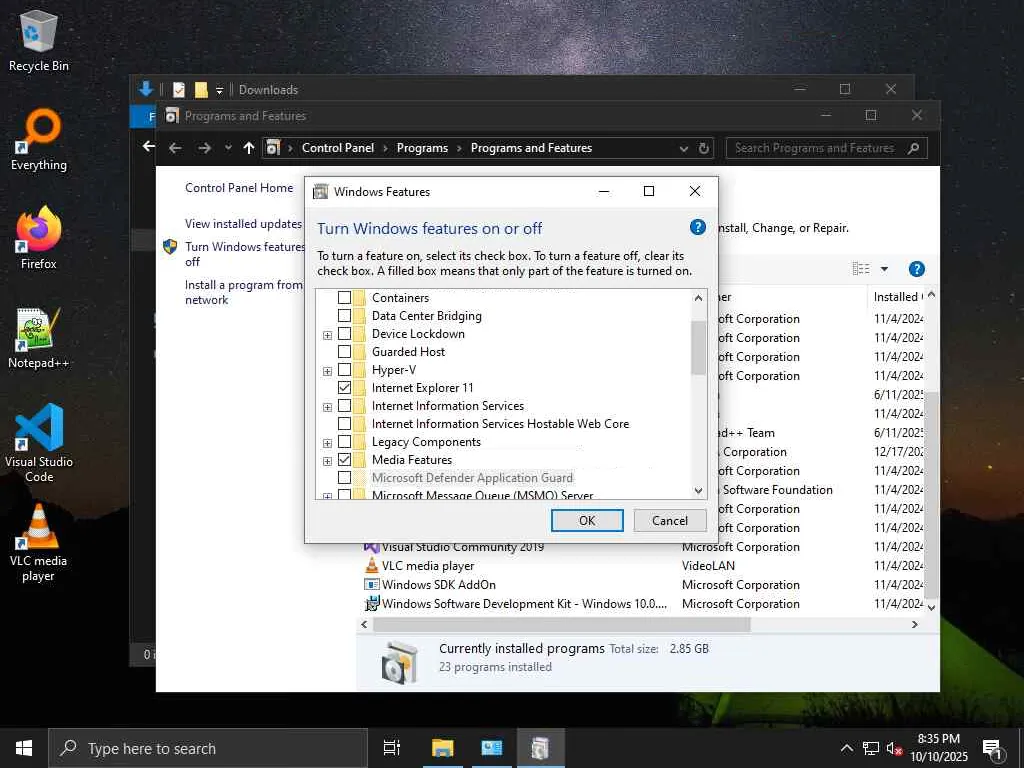Image resolution: width=1024 pixels, height=768 pixels.
Task: Uncheck Internet Explorer 11
Action: point(344,387)
